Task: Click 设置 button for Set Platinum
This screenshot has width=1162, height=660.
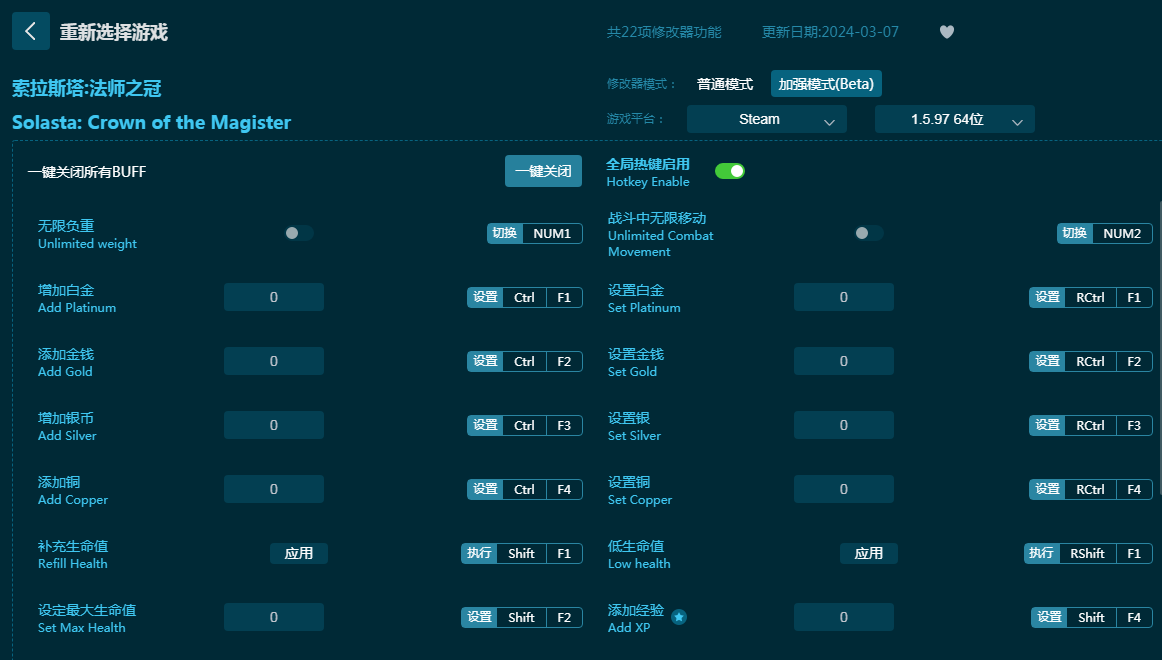Action: 1047,297
